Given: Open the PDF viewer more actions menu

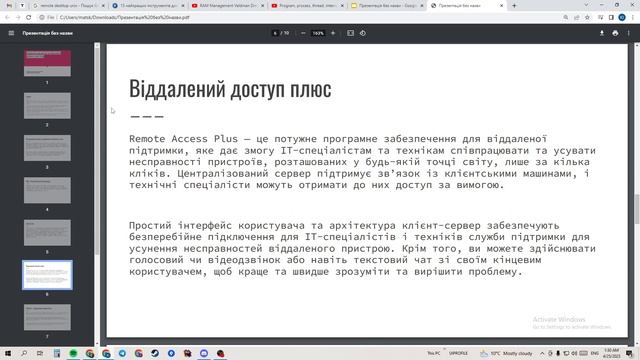Looking at the screenshot, I should (x=629, y=33).
